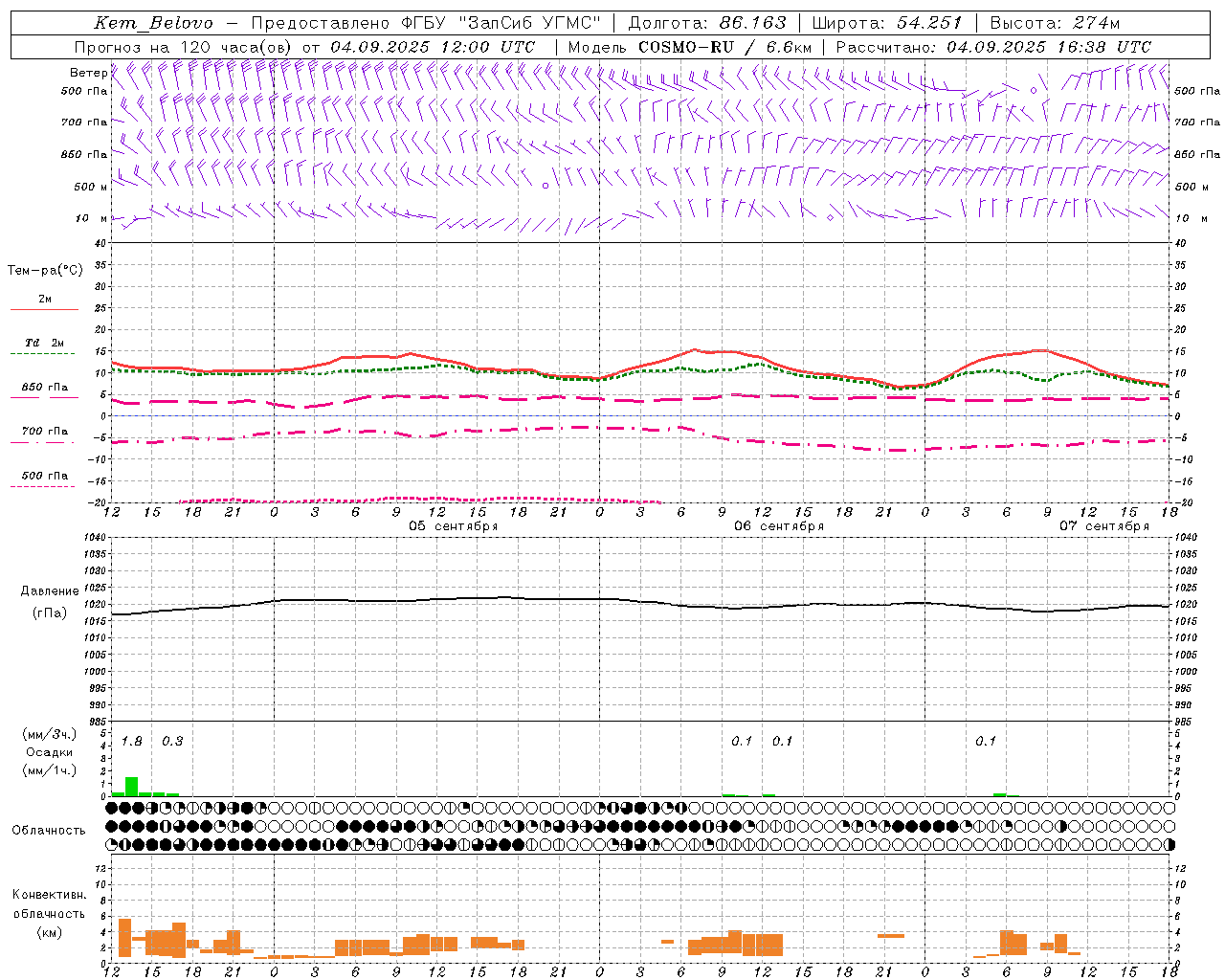Click the dashed line sample under Td 2м legend
This screenshot has height=980, width=1225.
pos(43,354)
